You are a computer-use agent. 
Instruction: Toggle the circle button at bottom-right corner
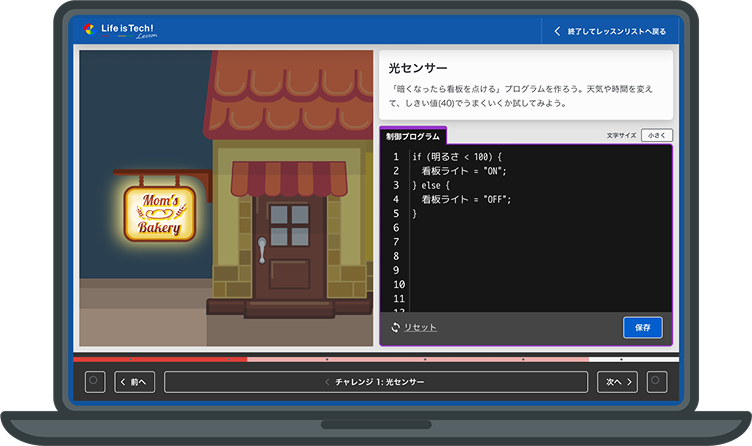click(x=657, y=381)
